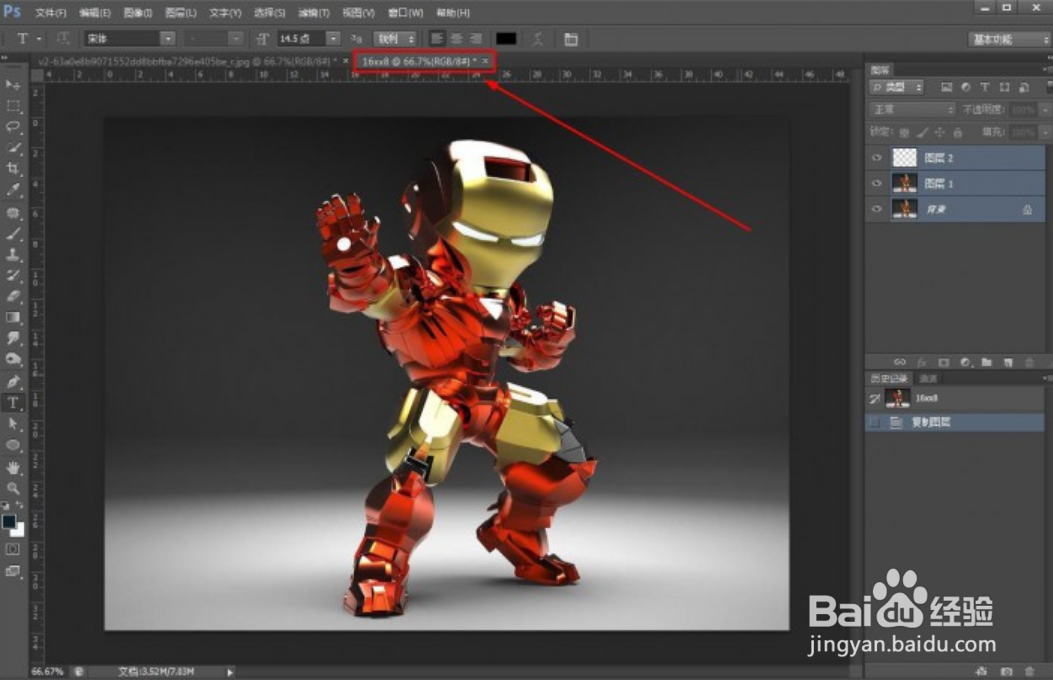Select the Eraser tool
Viewport: 1053px width, 680px height.
[13, 296]
